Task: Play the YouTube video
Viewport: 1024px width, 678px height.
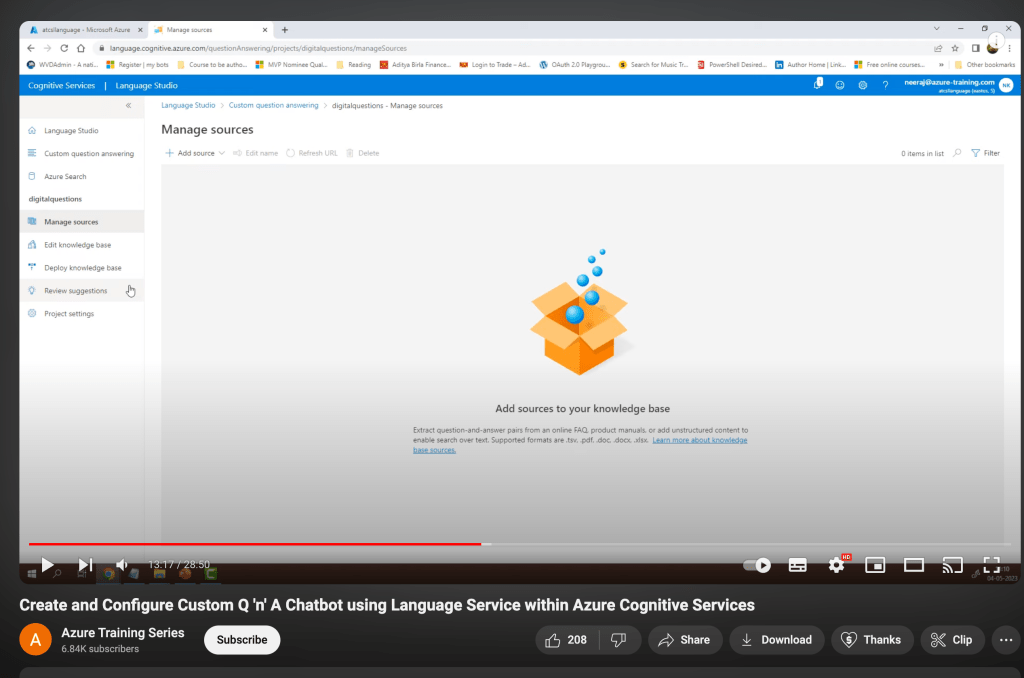Action: pos(47,565)
